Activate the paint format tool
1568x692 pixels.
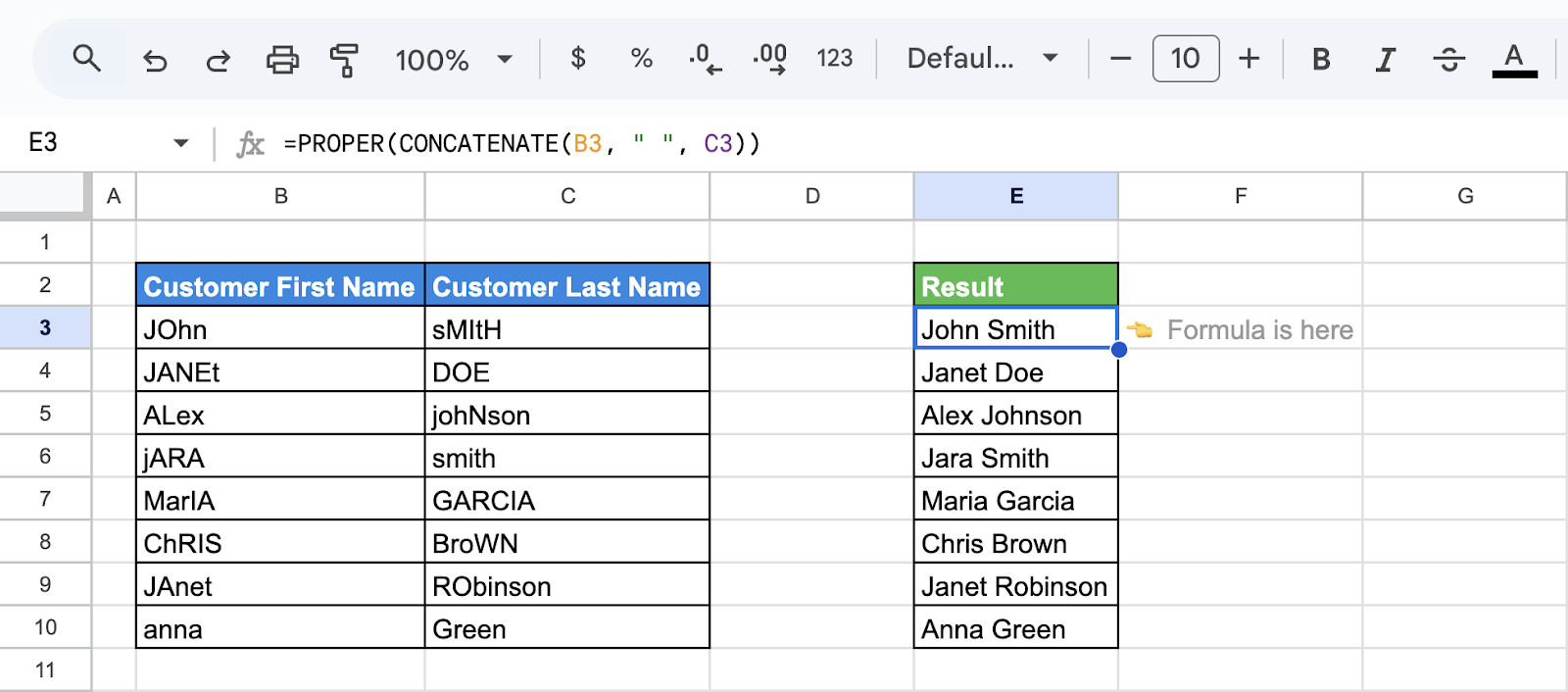(344, 60)
